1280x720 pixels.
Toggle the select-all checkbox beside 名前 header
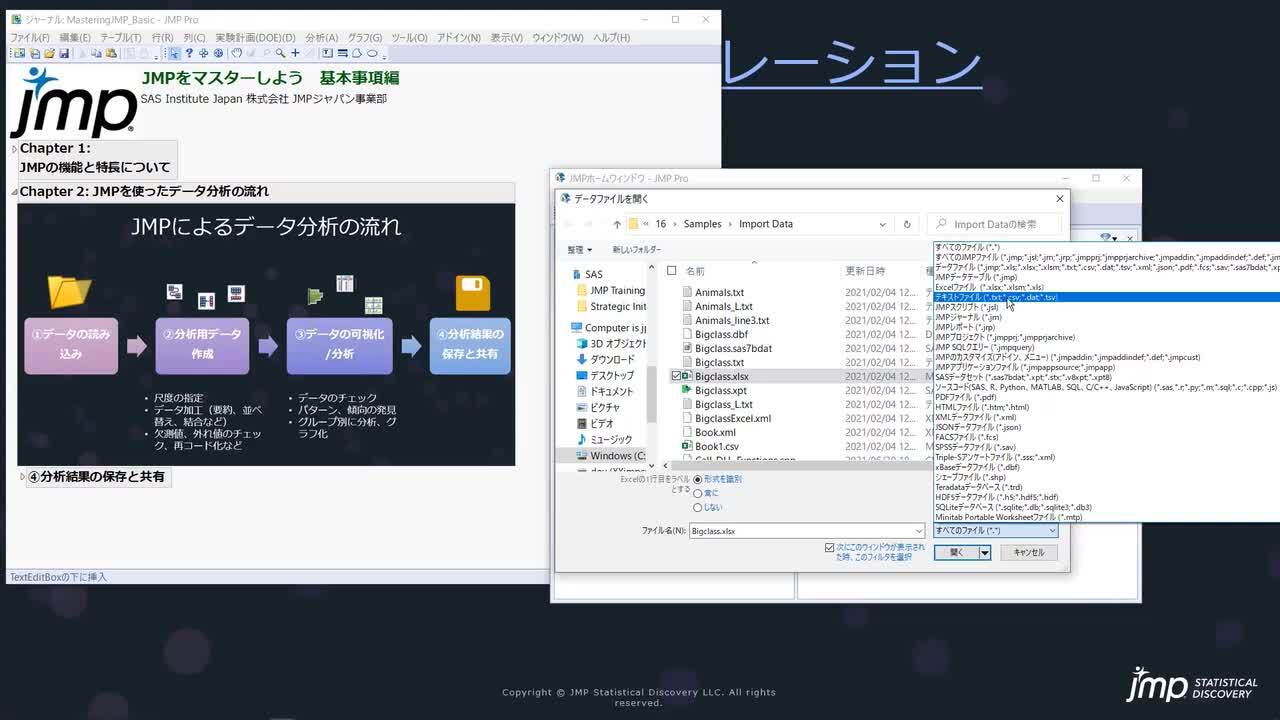pyautogui.click(x=672, y=271)
